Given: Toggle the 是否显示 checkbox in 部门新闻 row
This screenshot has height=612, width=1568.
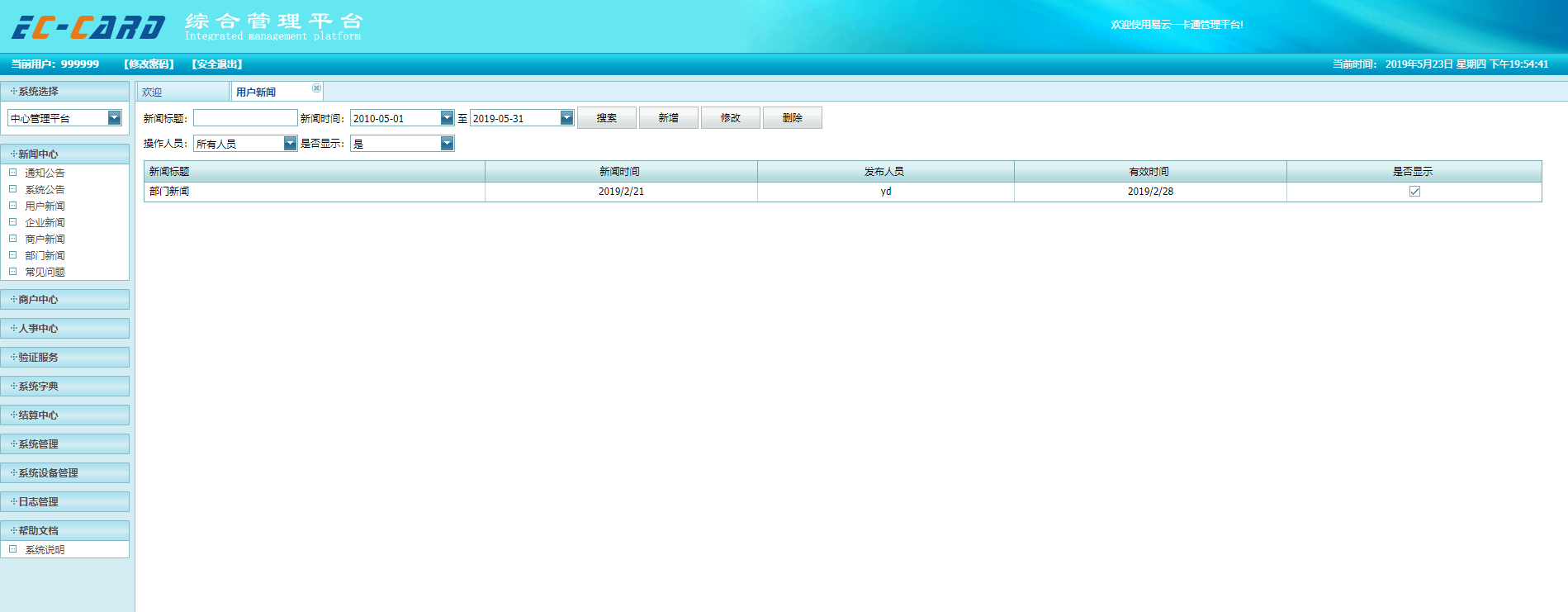Looking at the screenshot, I should (x=1414, y=192).
